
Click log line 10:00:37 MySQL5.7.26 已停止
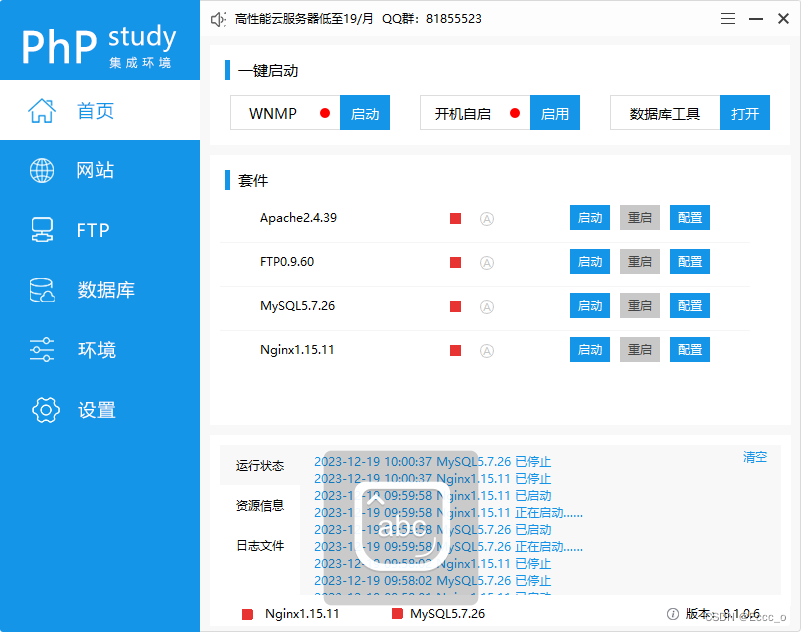click(433, 462)
